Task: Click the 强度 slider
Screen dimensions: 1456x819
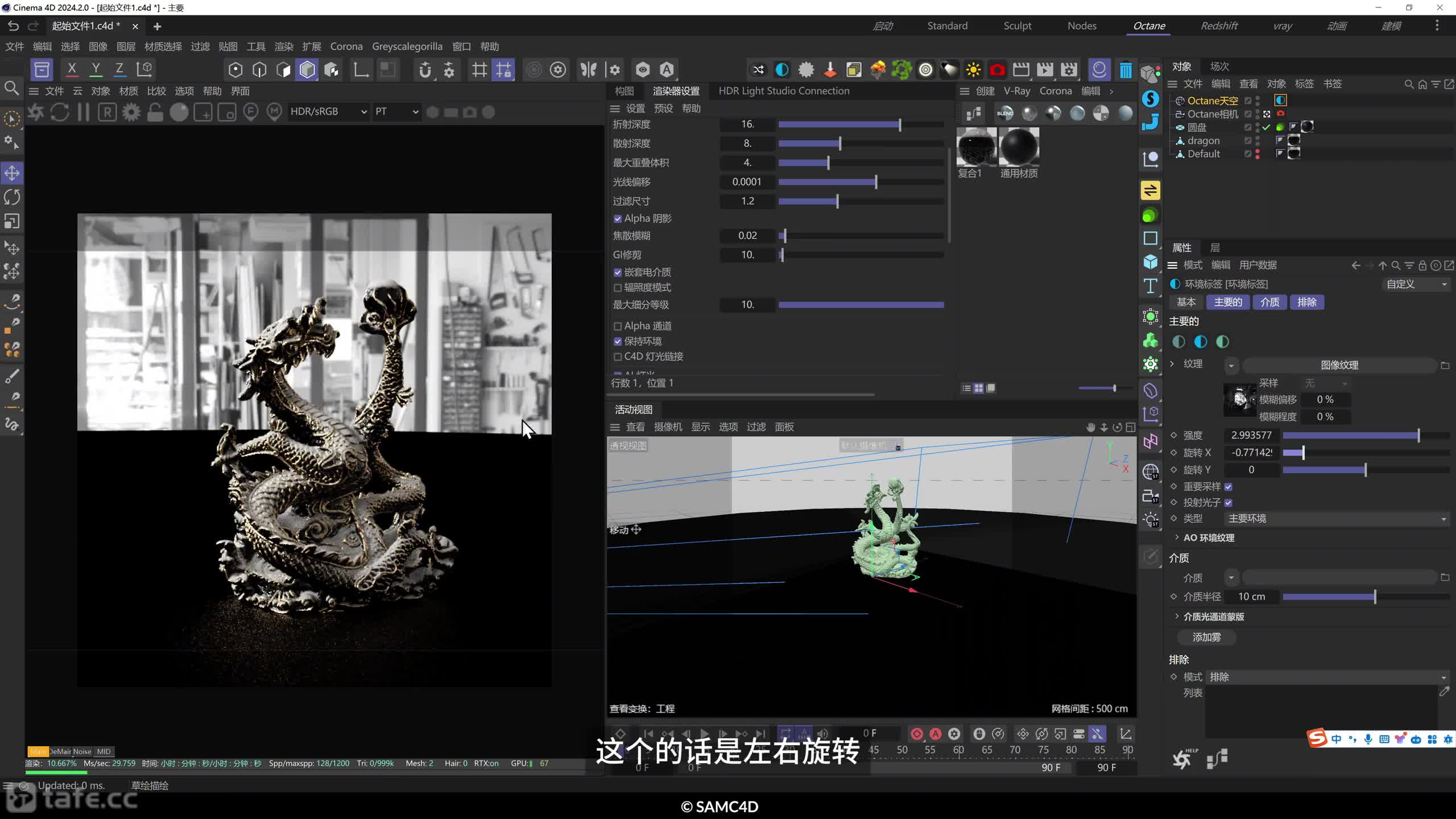Action: point(1366,436)
